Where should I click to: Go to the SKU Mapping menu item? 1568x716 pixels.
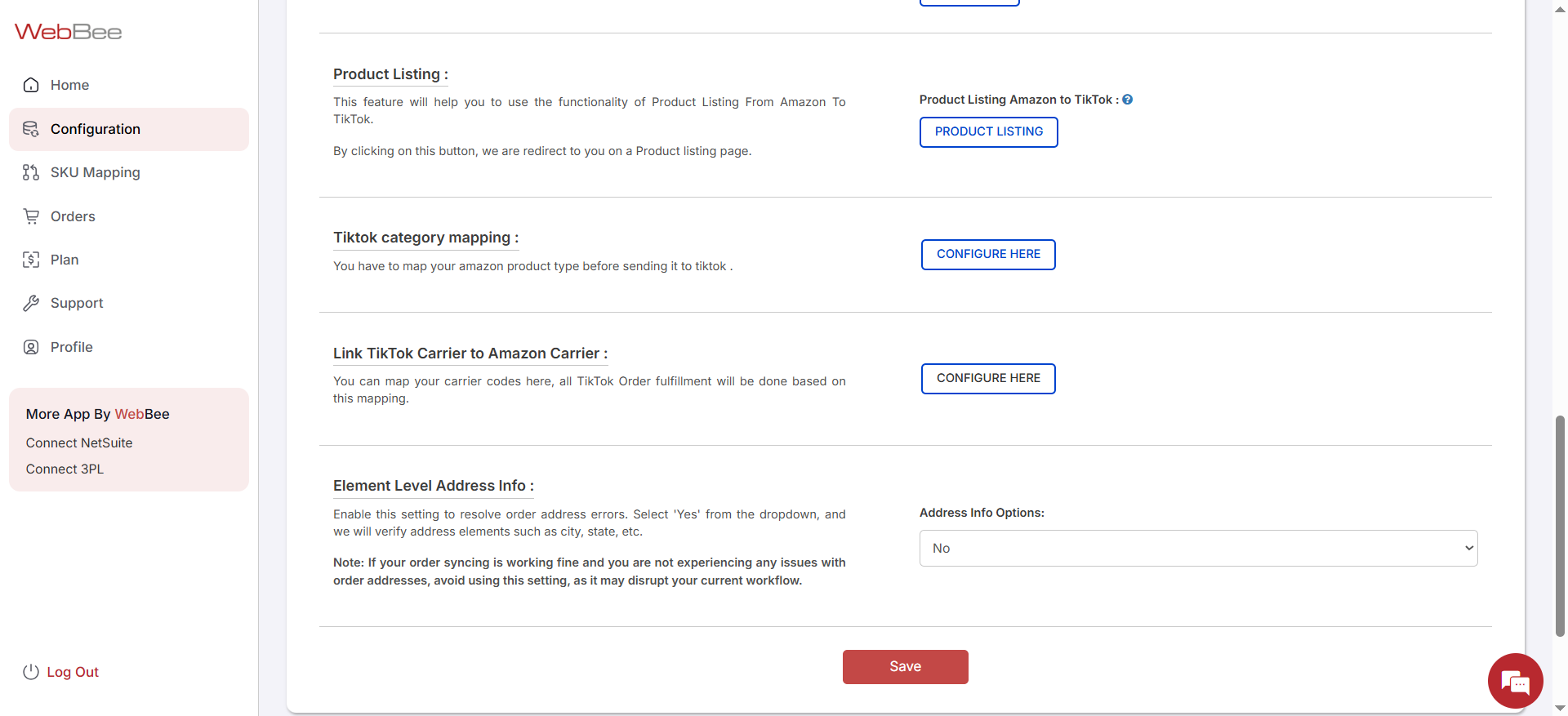click(95, 172)
